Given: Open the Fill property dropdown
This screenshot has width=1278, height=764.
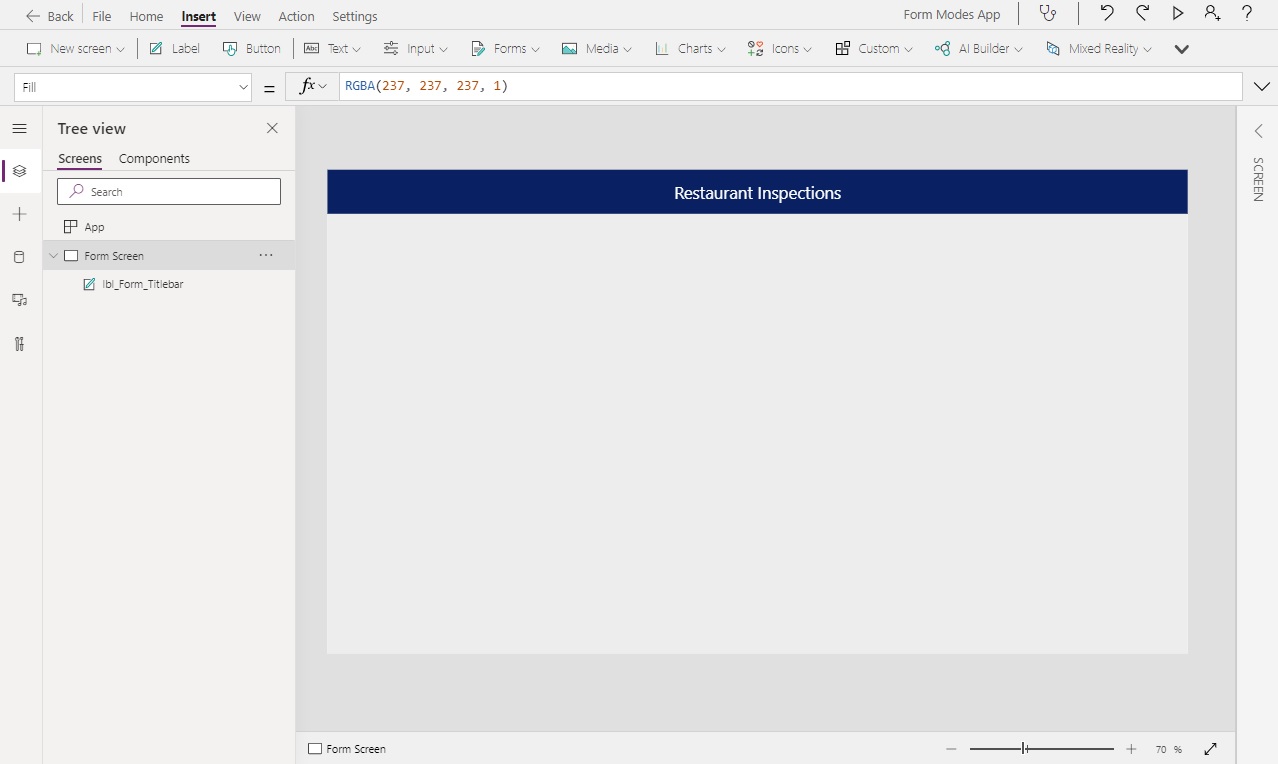Looking at the screenshot, I should (x=243, y=87).
